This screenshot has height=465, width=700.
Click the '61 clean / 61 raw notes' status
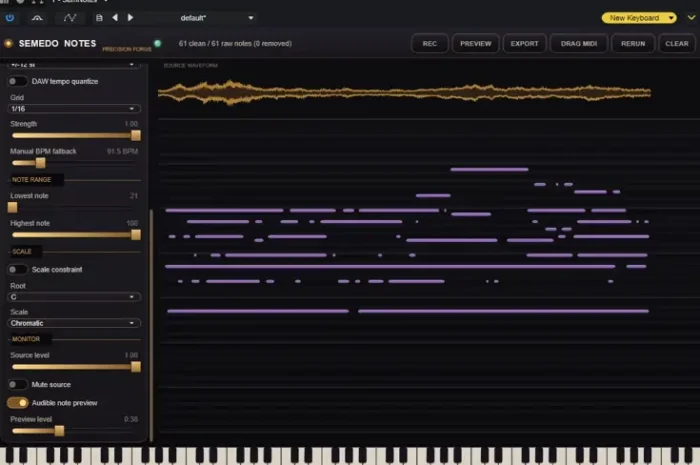(x=235, y=44)
